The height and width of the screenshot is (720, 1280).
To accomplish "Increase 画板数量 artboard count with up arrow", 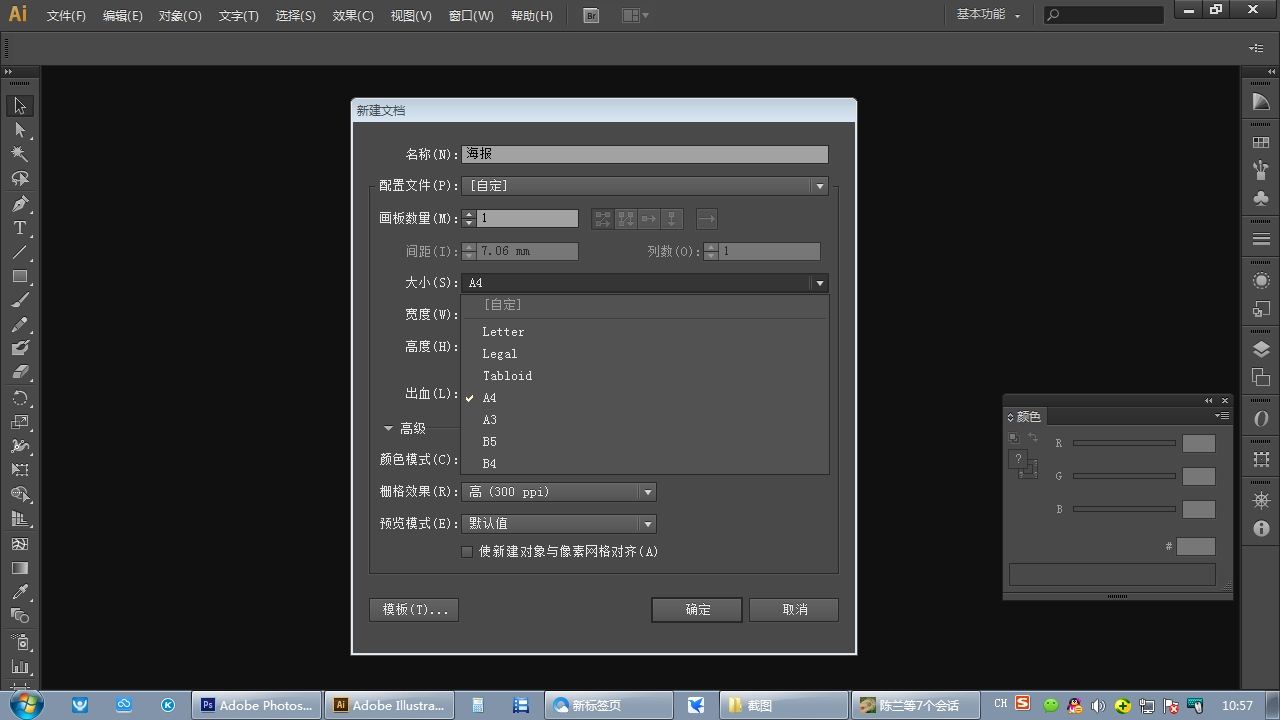I will 468,214.
